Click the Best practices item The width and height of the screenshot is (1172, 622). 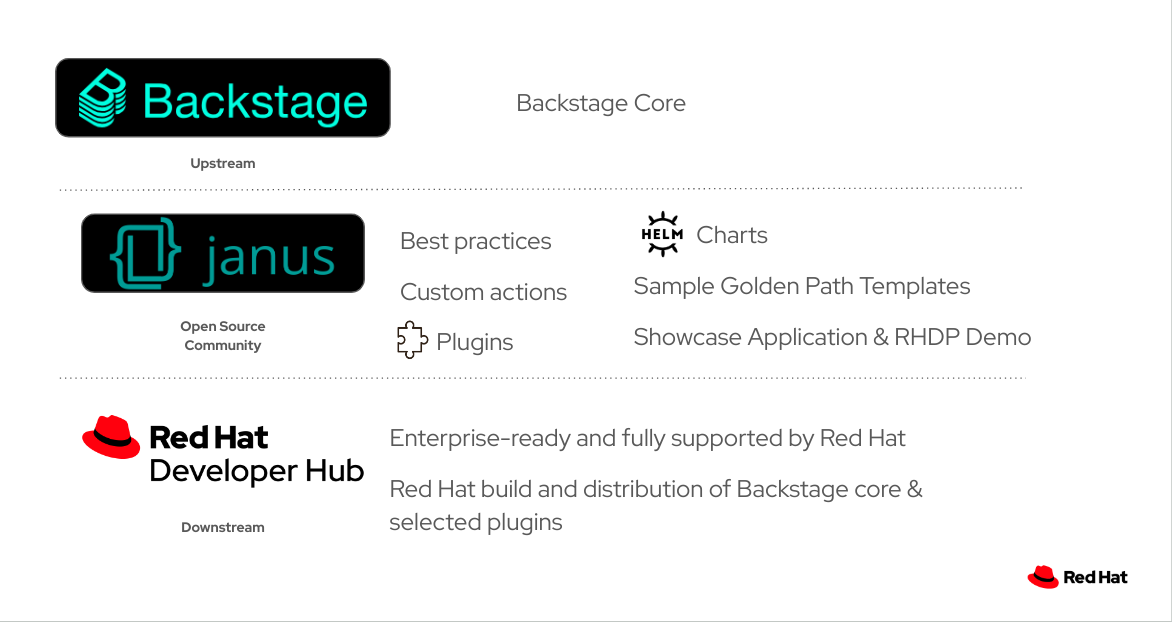(475, 241)
